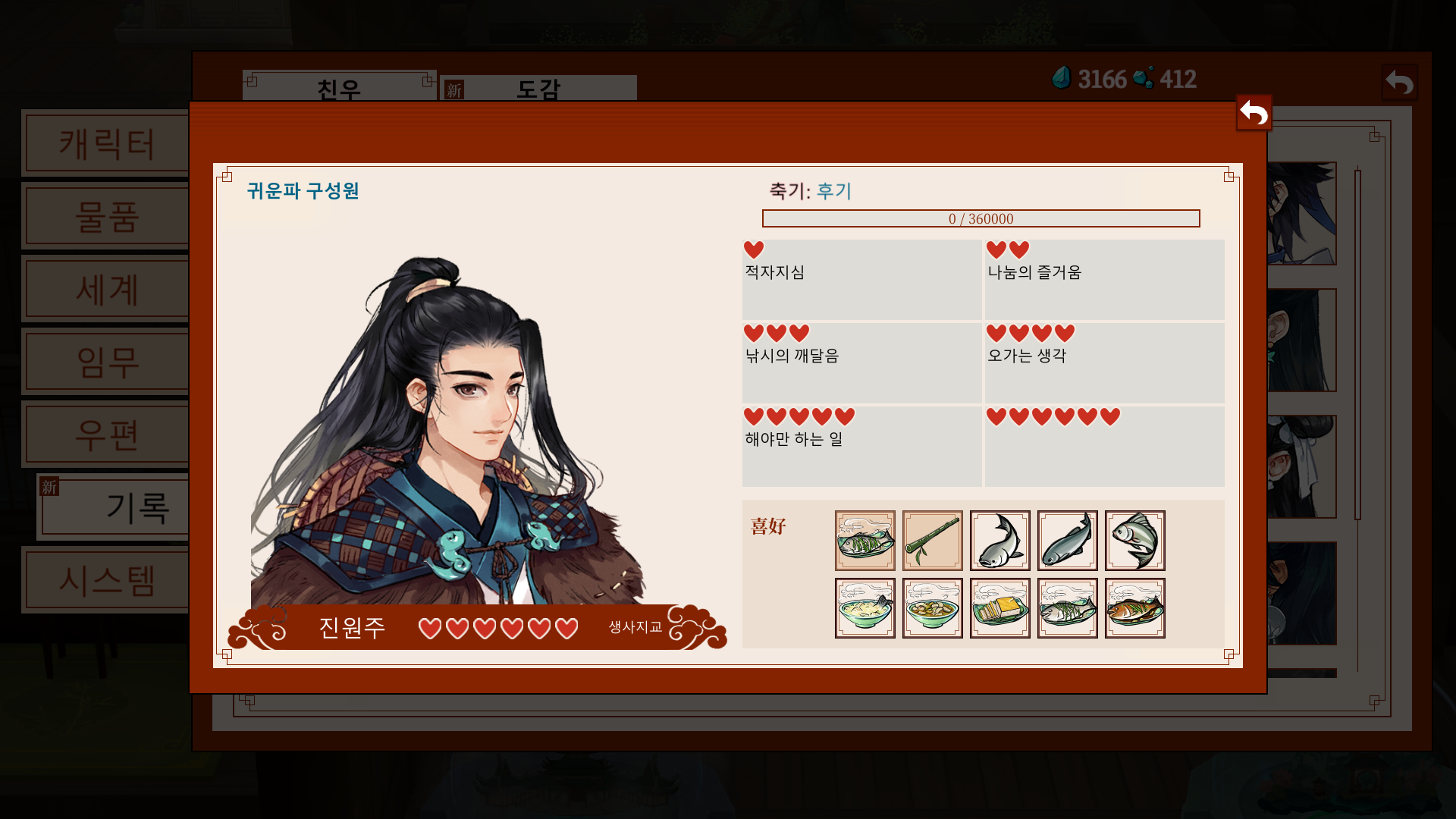The image size is (1456, 819).
Task: Open the 오가는 생각 four-heart event
Action: click(1104, 363)
